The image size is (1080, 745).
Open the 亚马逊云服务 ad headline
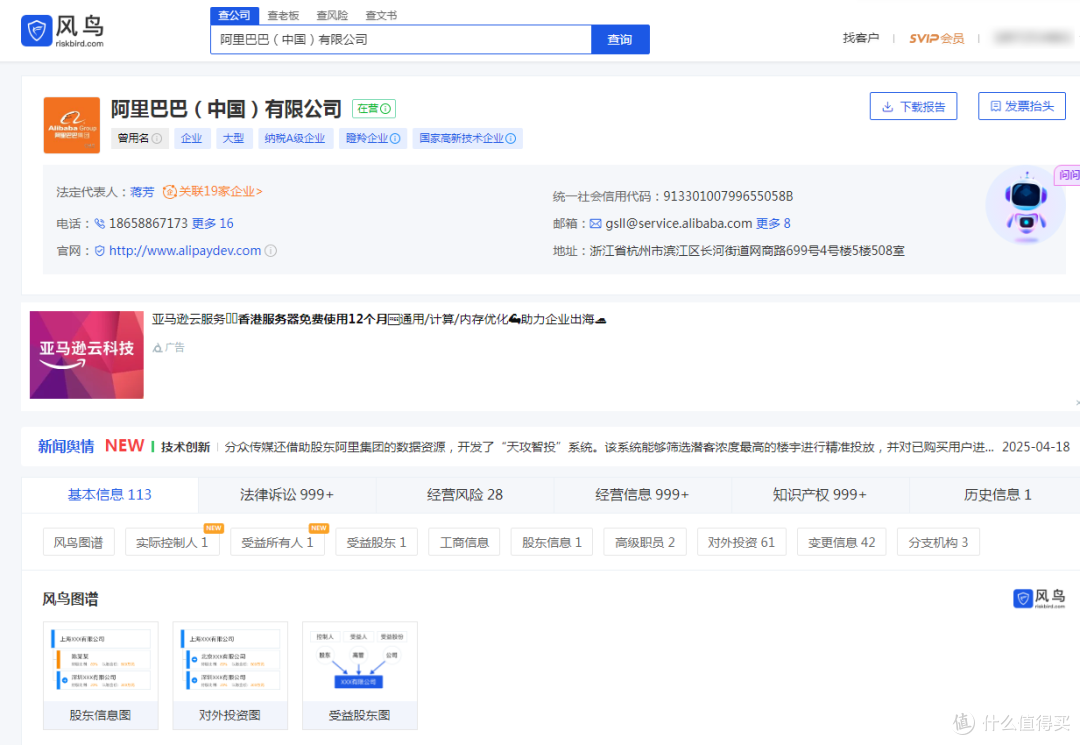click(x=379, y=319)
